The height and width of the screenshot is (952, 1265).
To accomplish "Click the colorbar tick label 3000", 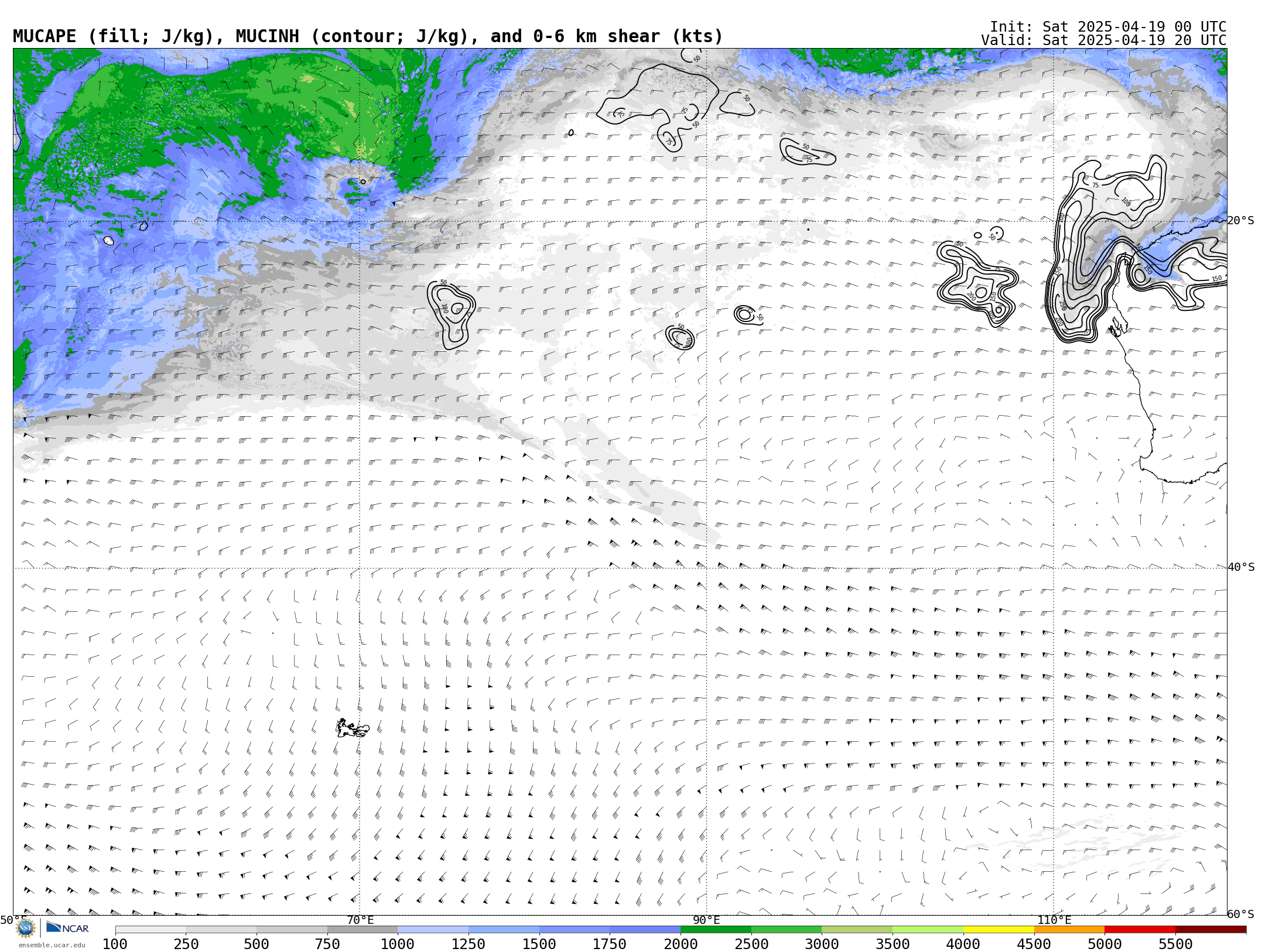I will [822, 944].
